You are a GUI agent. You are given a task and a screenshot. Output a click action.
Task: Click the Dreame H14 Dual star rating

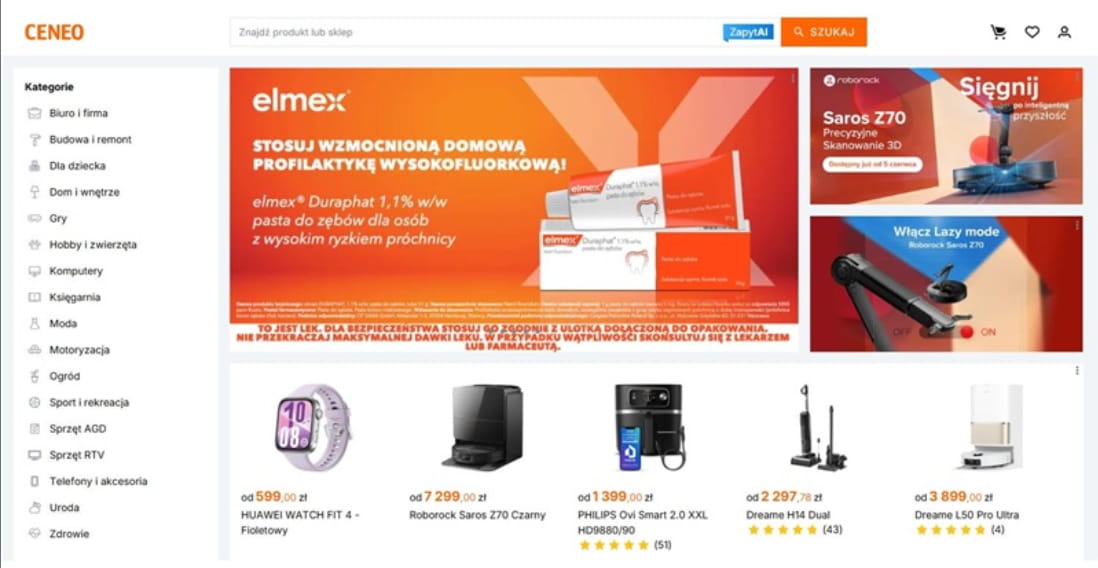[x=782, y=530]
